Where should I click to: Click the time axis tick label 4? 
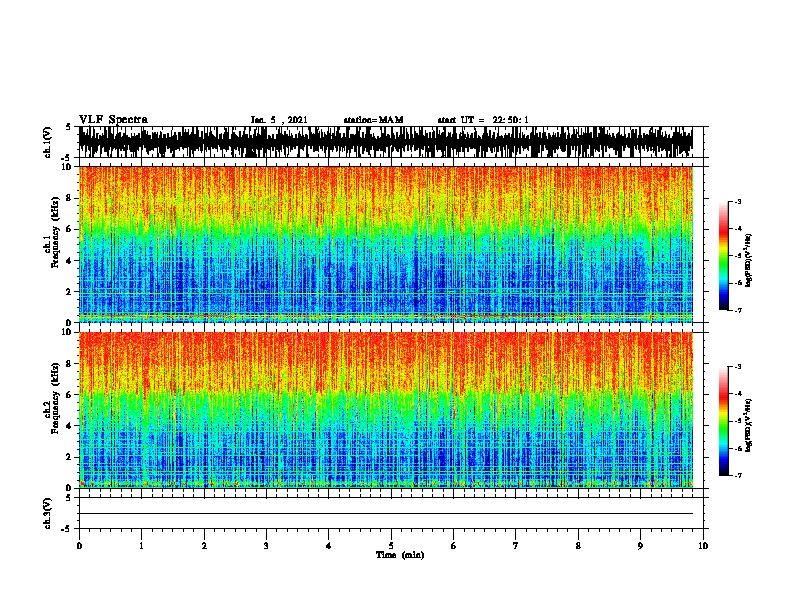329,545
